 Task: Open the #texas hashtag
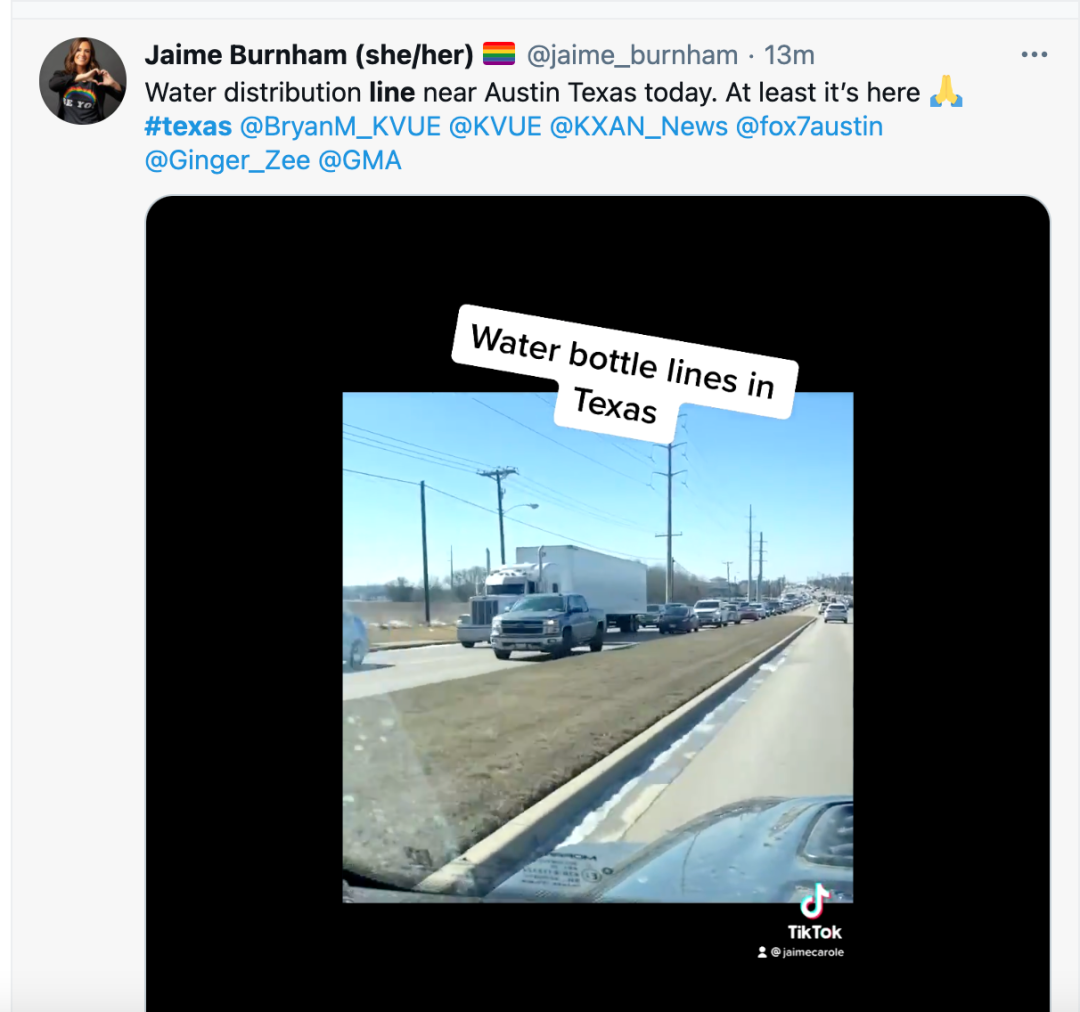click(188, 127)
